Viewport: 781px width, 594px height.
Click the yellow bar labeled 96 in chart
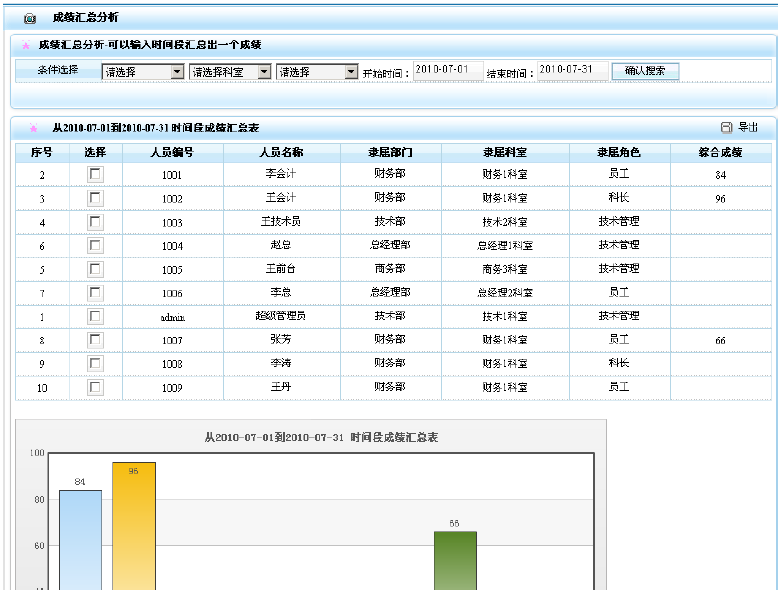[x=133, y=526]
